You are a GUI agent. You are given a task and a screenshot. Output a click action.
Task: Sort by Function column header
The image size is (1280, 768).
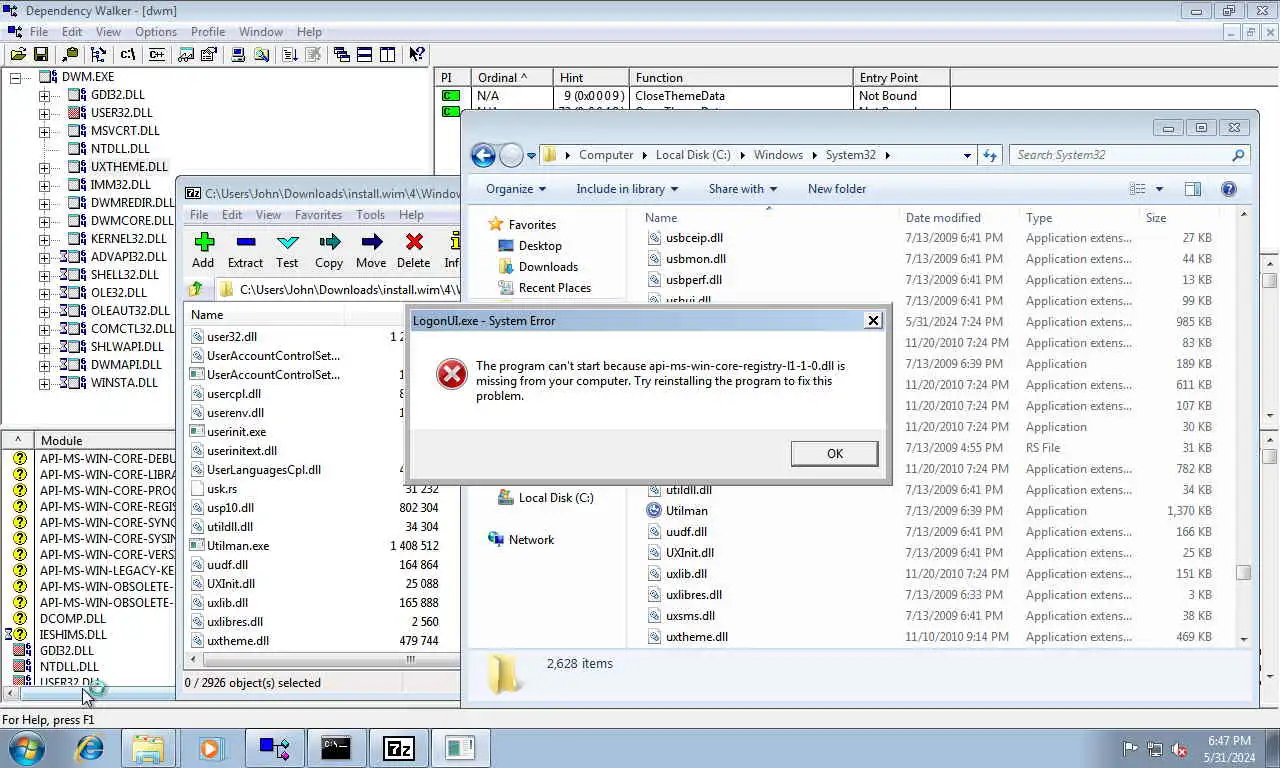point(741,77)
